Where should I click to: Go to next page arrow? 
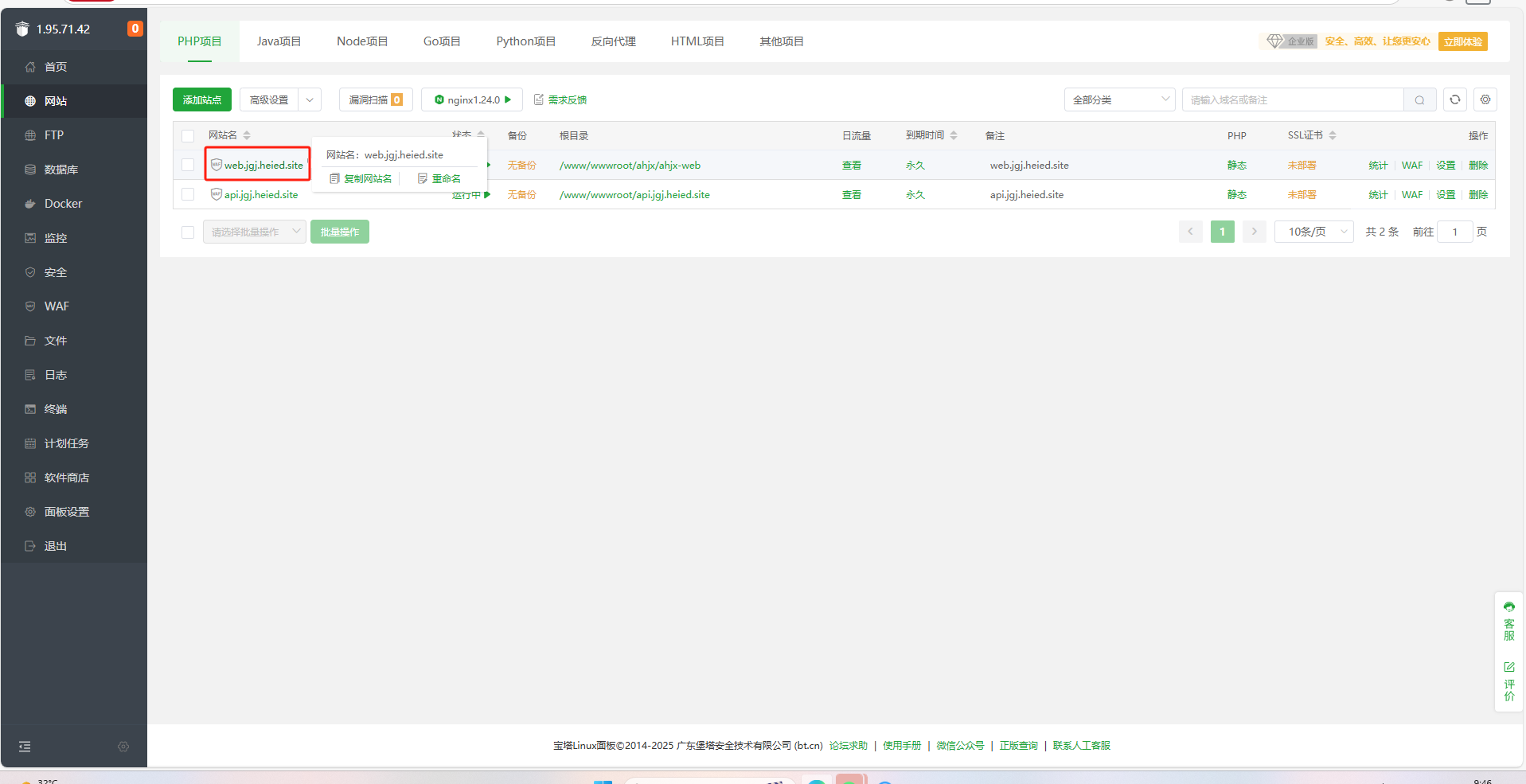pos(1254,232)
